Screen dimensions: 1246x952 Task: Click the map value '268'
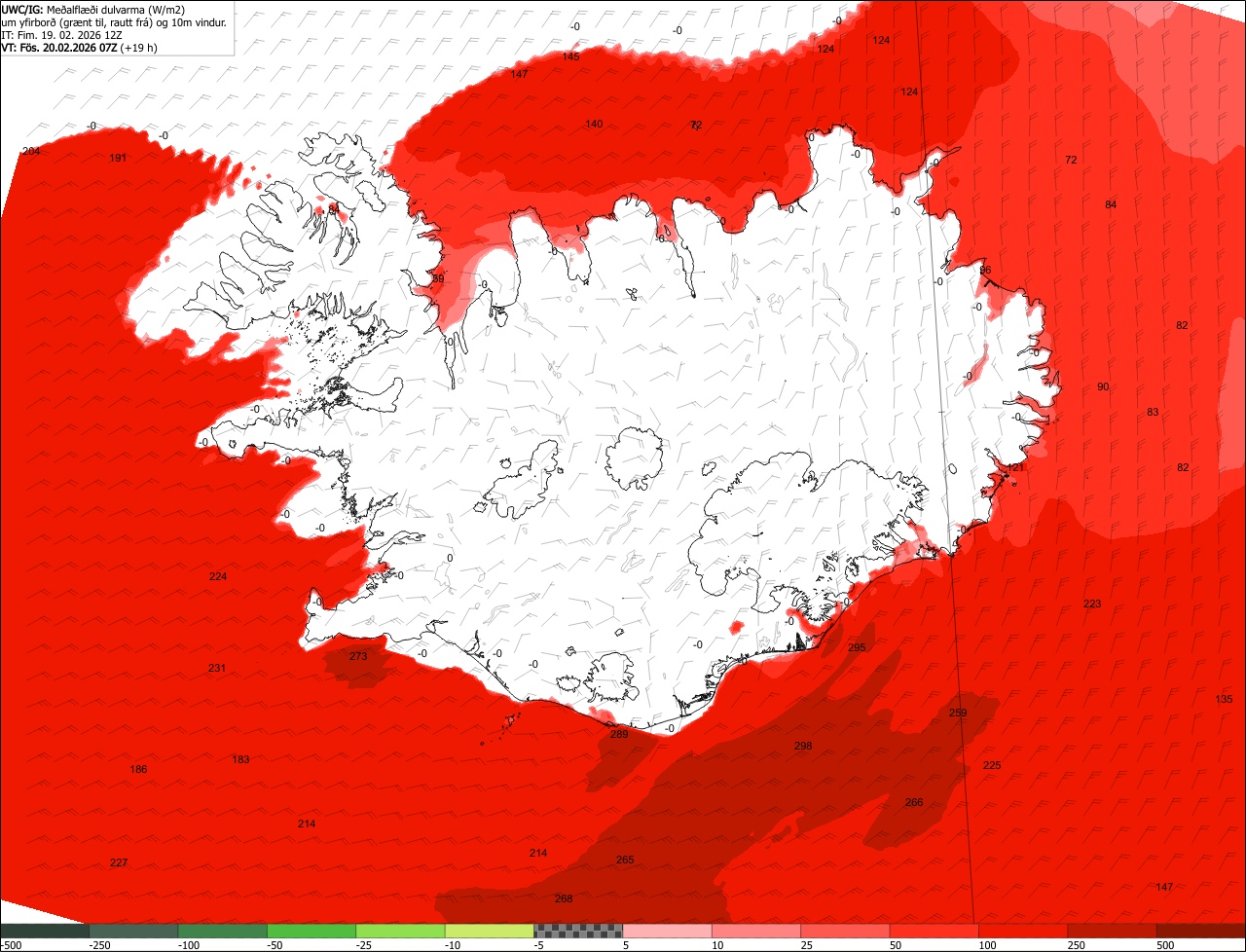point(564,898)
